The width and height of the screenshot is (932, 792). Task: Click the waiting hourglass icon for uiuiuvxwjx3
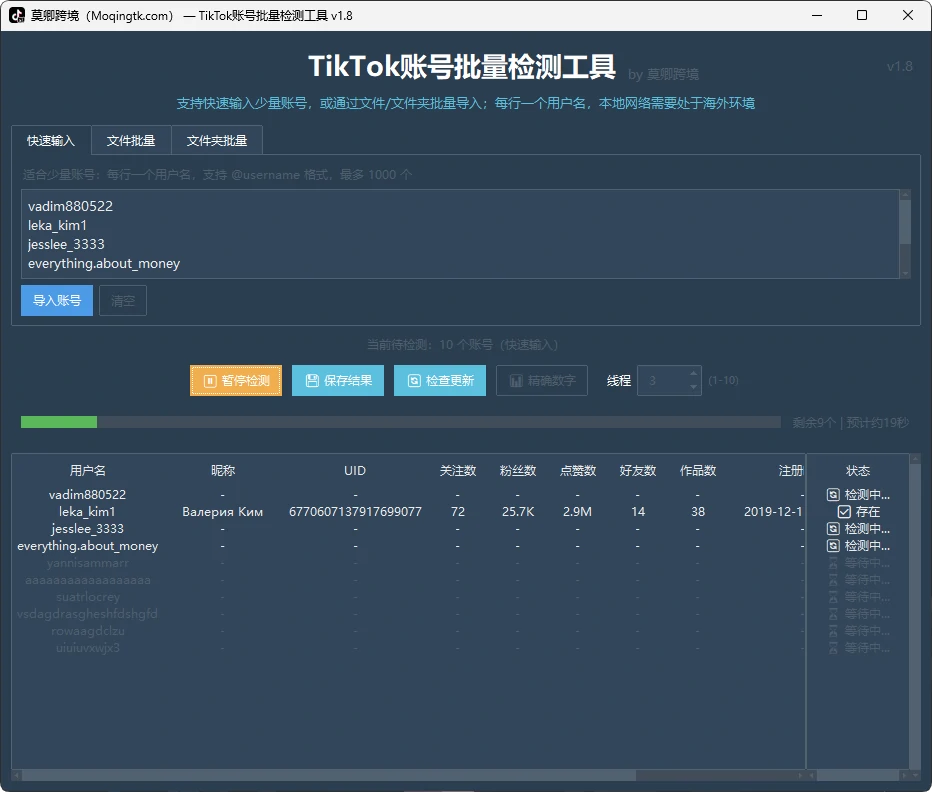coord(833,648)
